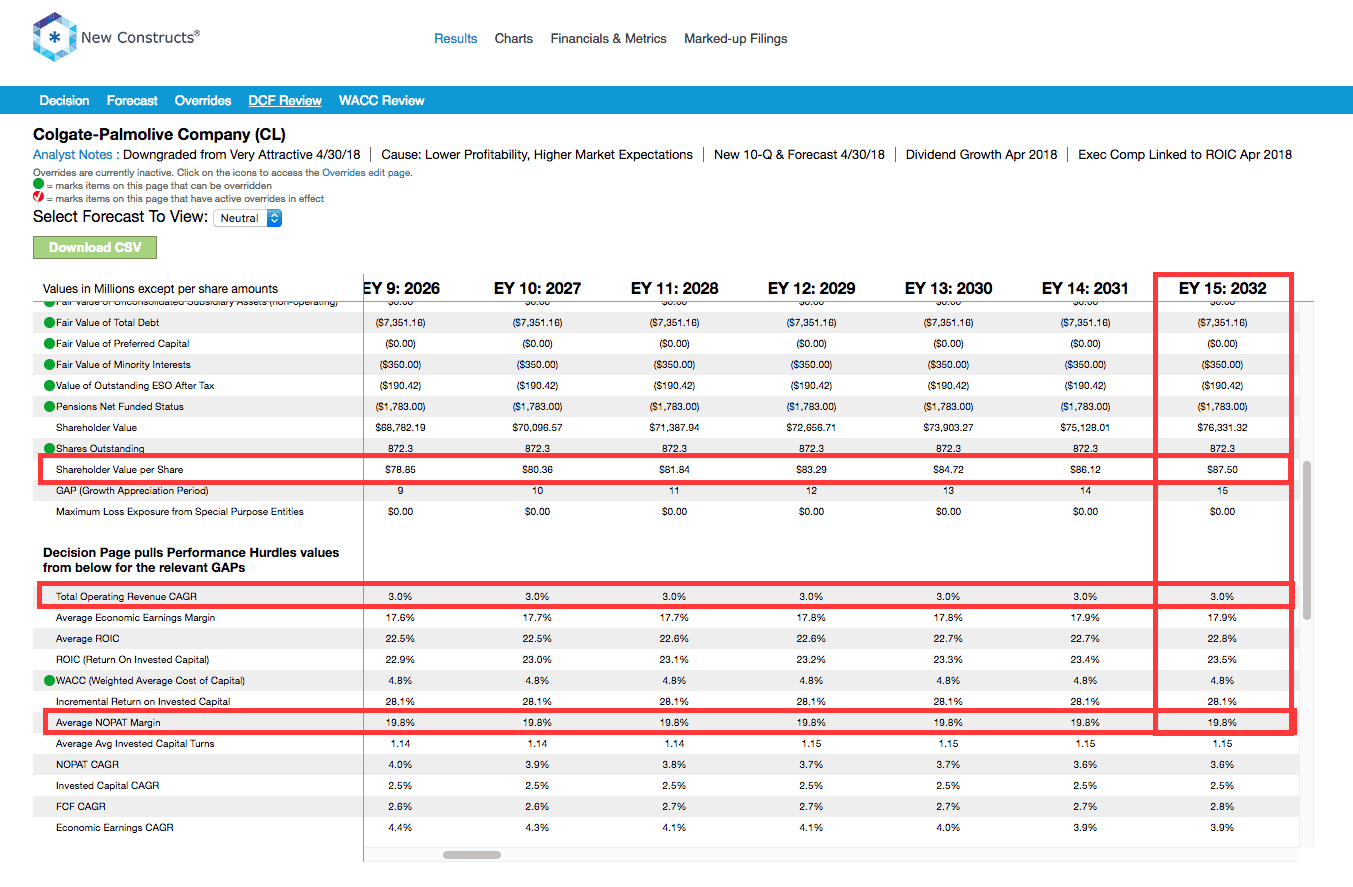This screenshot has height=887, width=1353.
Task: Click the ROIC (Return On Invested Capital) label
Action: [x=132, y=660]
